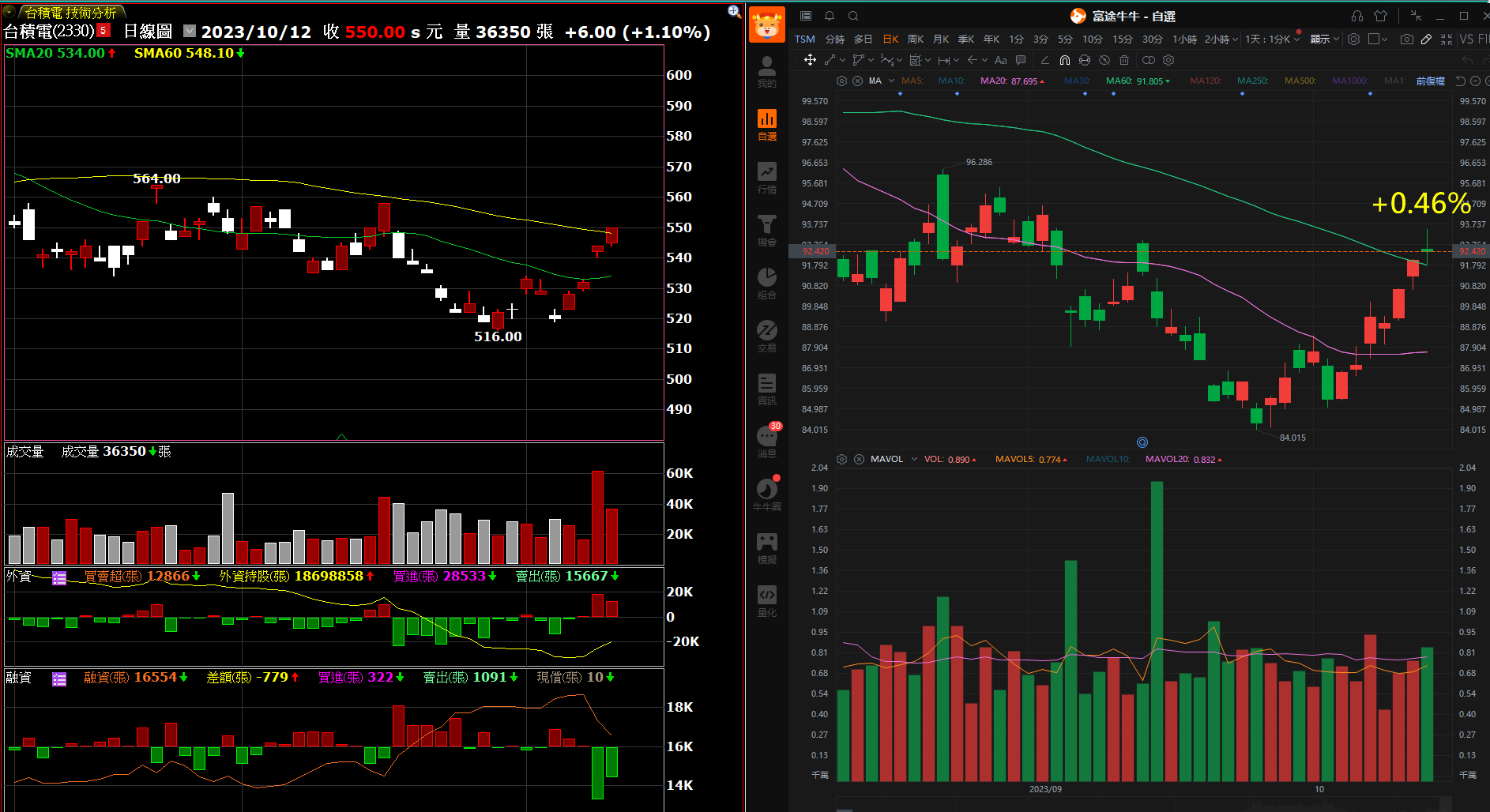Open the 消息 messages icon with badge
This screenshot has width=1490, height=812.
coord(766,441)
